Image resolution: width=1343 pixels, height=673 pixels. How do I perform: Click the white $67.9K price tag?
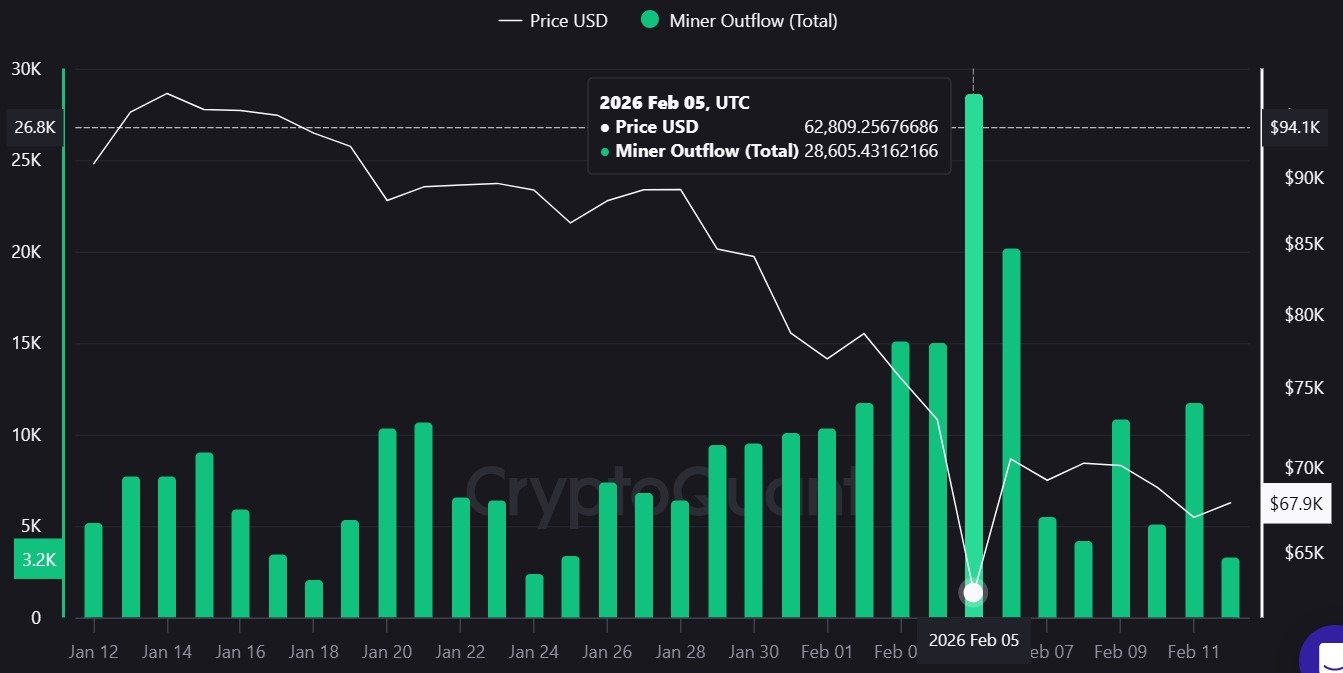tap(1296, 504)
